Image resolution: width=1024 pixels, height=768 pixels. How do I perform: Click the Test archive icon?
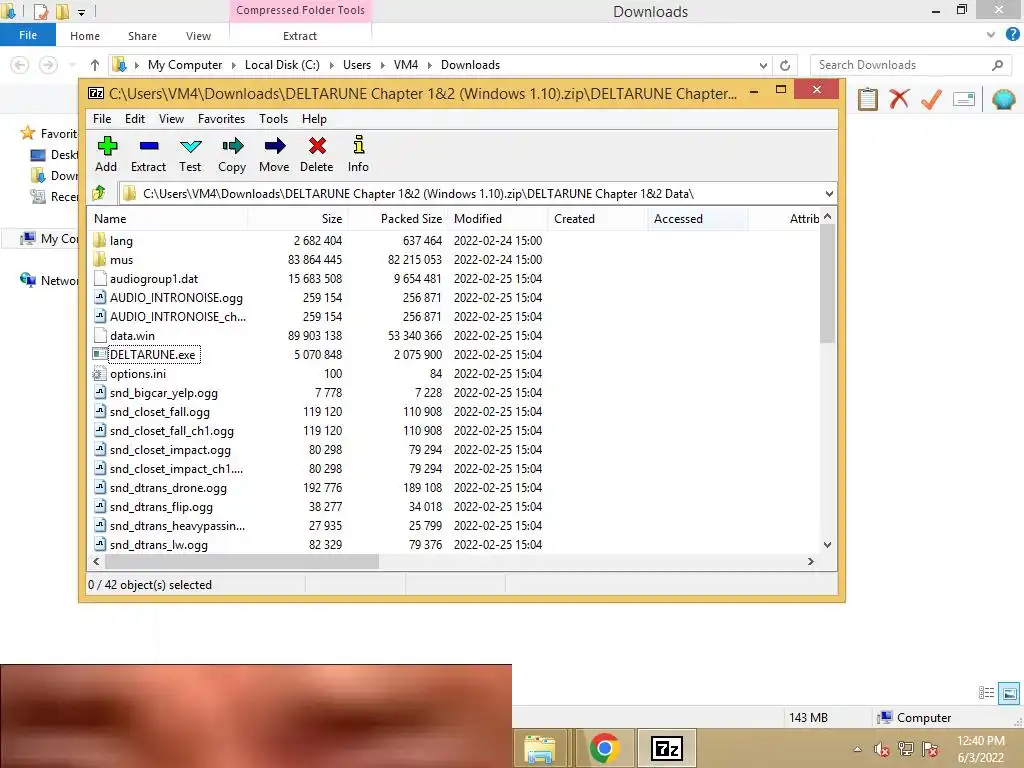click(191, 146)
